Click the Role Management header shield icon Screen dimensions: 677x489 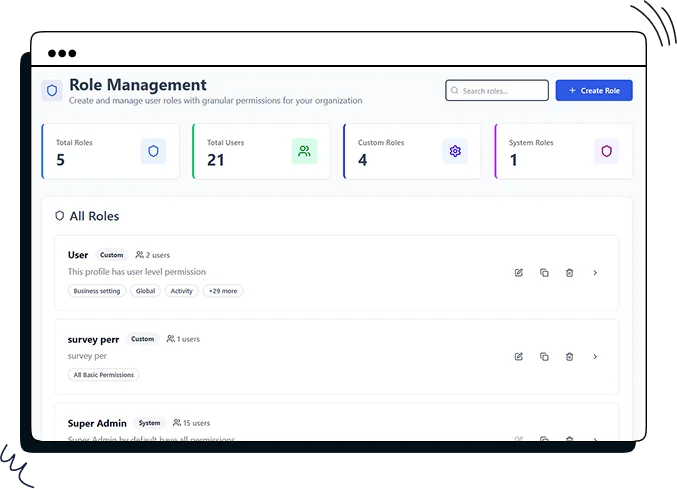point(52,91)
